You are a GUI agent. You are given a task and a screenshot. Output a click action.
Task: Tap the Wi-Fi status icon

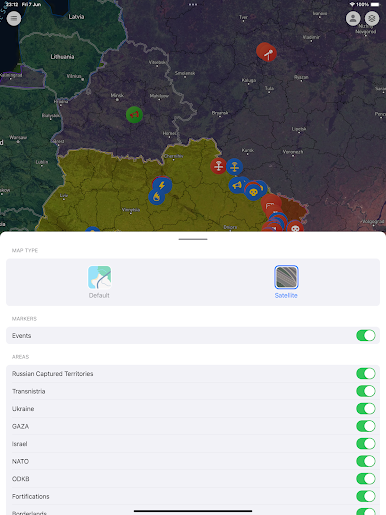click(x=352, y=4)
